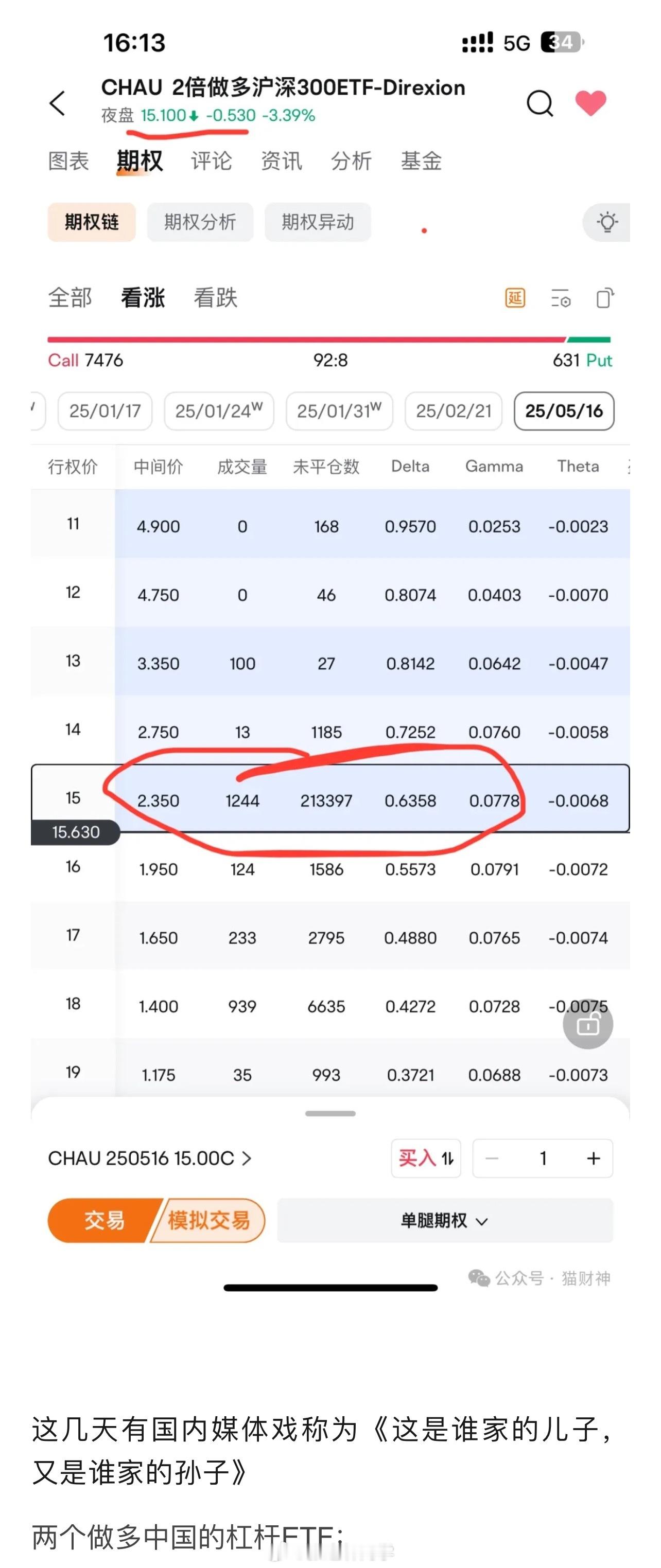This screenshot has width=661, height=1568.
Task: Tap the Call/Put ratio bar
Action: tap(329, 339)
